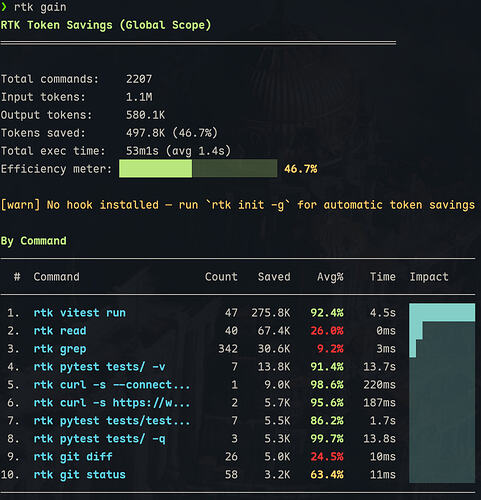481x500 pixels.
Task: Click the impact bar for vitest run
Action: click(442, 313)
